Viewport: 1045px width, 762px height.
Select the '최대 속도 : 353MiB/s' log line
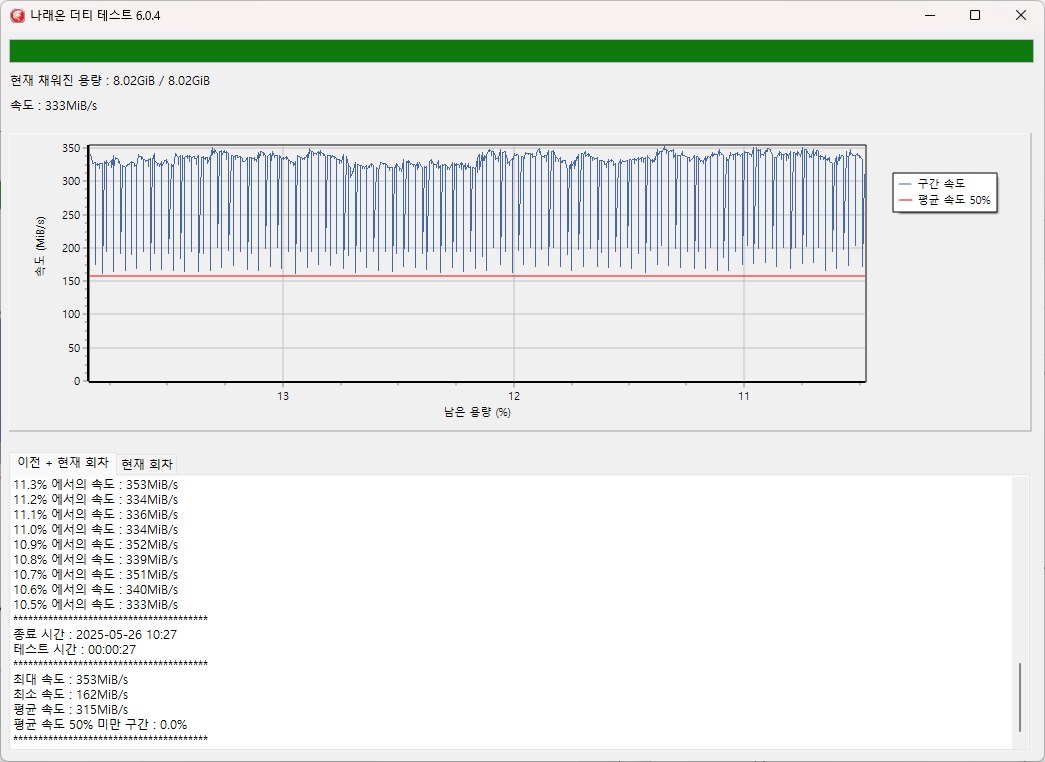tap(70, 679)
